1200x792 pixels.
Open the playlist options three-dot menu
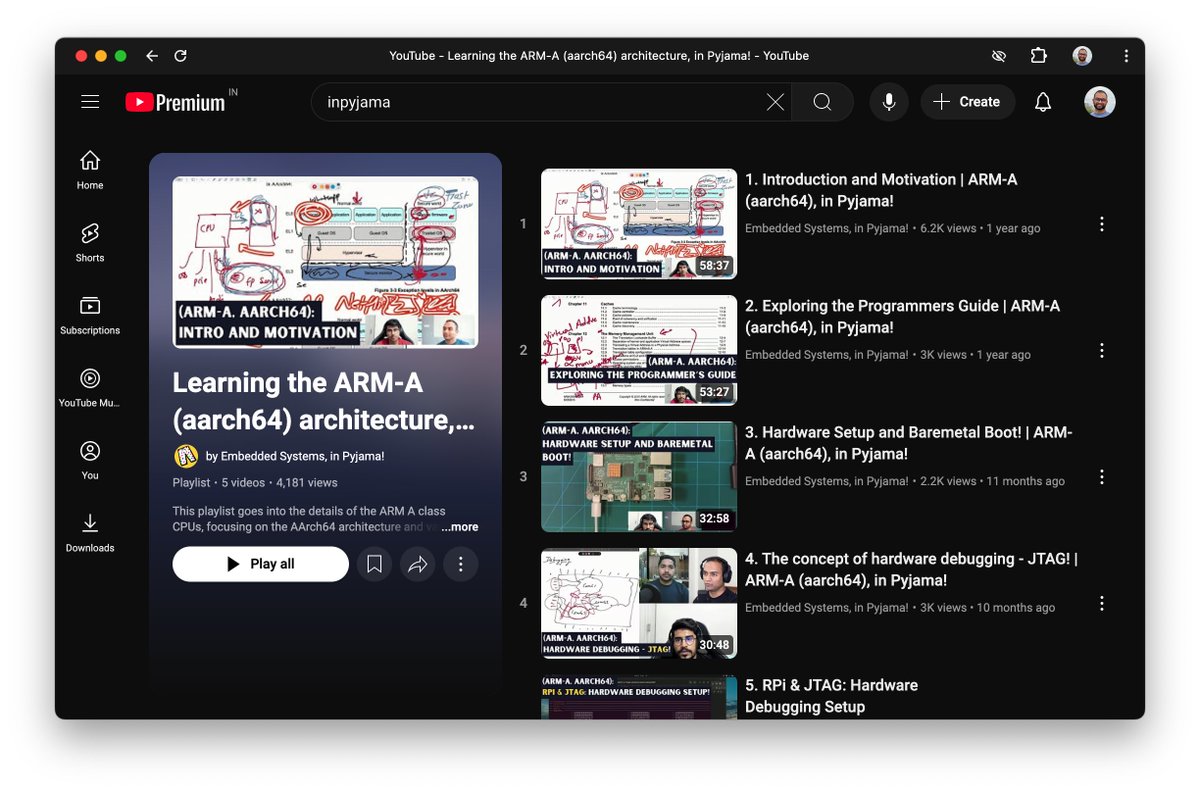pos(461,564)
